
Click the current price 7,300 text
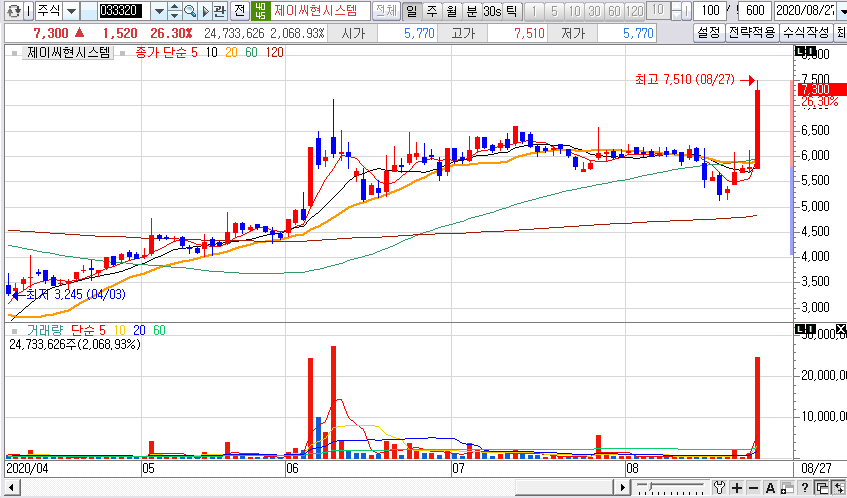(51, 33)
